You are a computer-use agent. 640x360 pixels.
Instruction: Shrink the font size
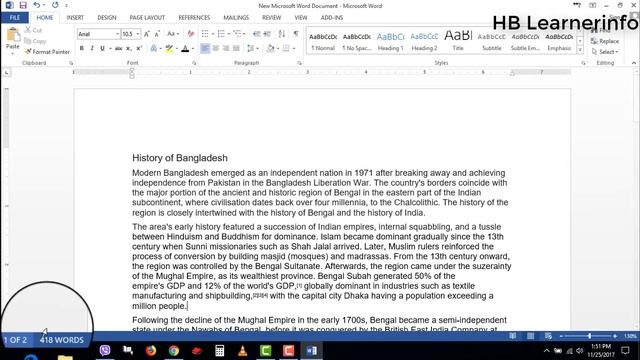pyautogui.click(x=157, y=34)
